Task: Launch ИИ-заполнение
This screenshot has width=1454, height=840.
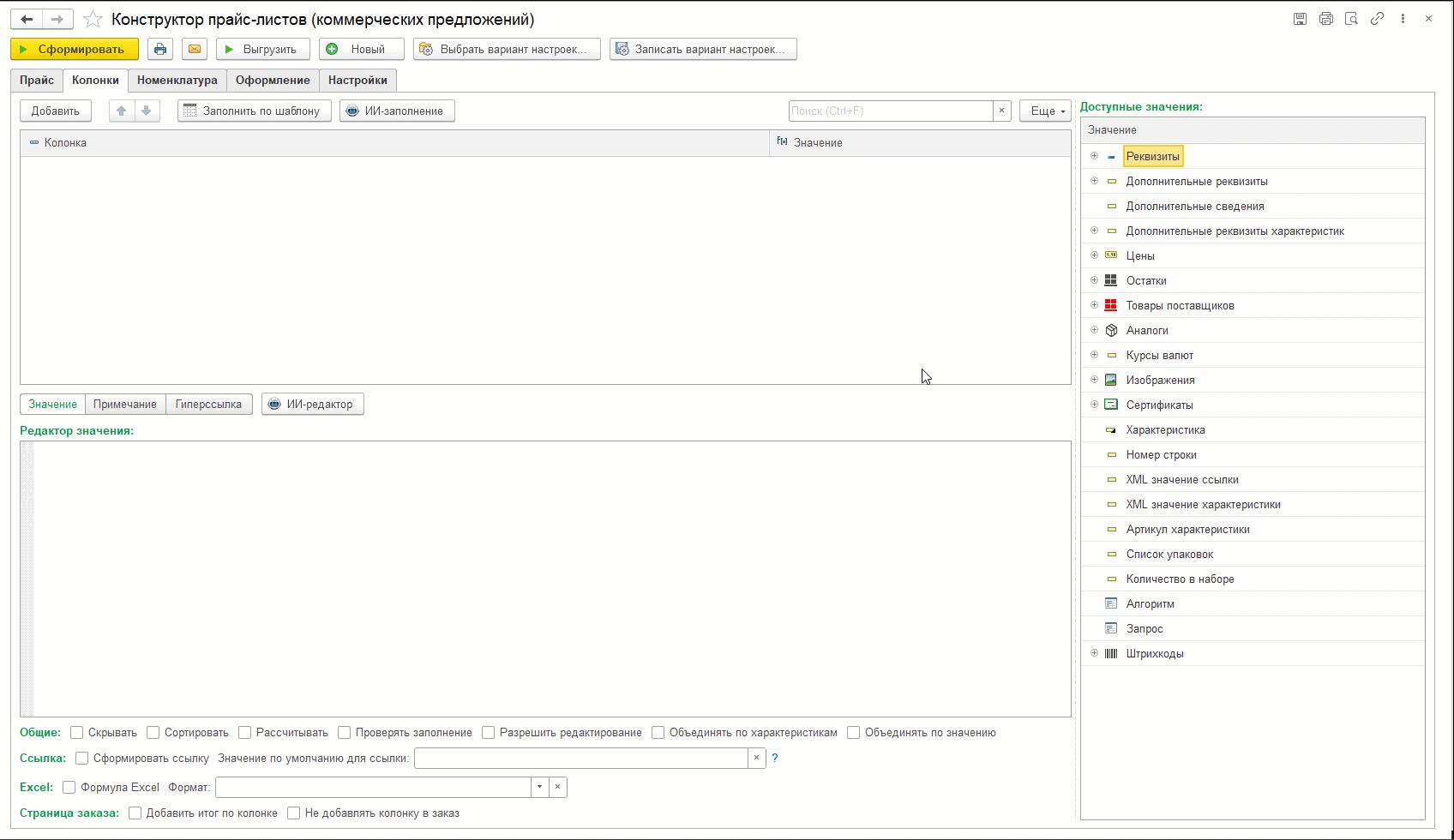Action: [397, 111]
